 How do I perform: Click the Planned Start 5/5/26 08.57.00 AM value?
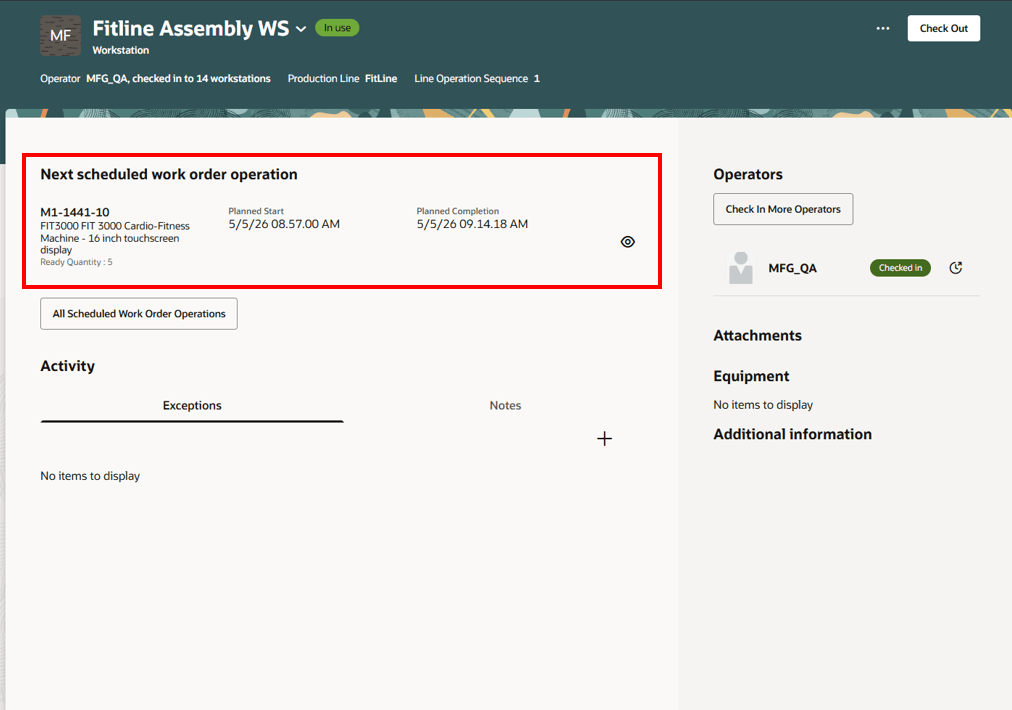click(x=284, y=224)
